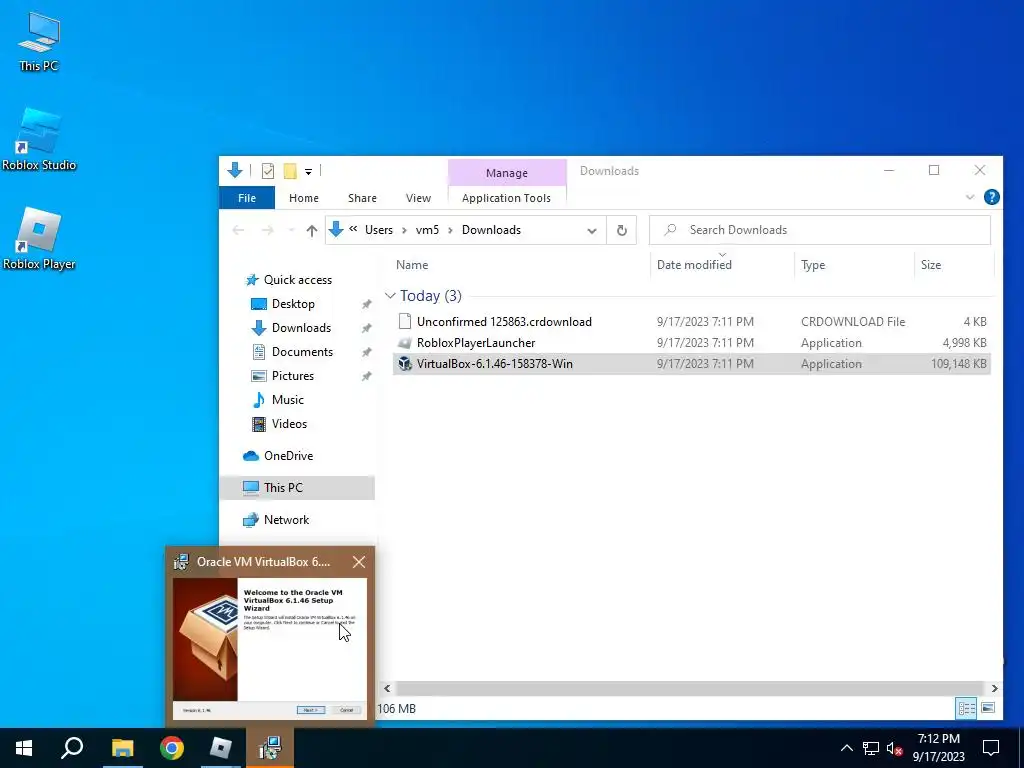1024x768 pixels.
Task: Click the Properties quick access toolbar icon
Action: click(268, 171)
